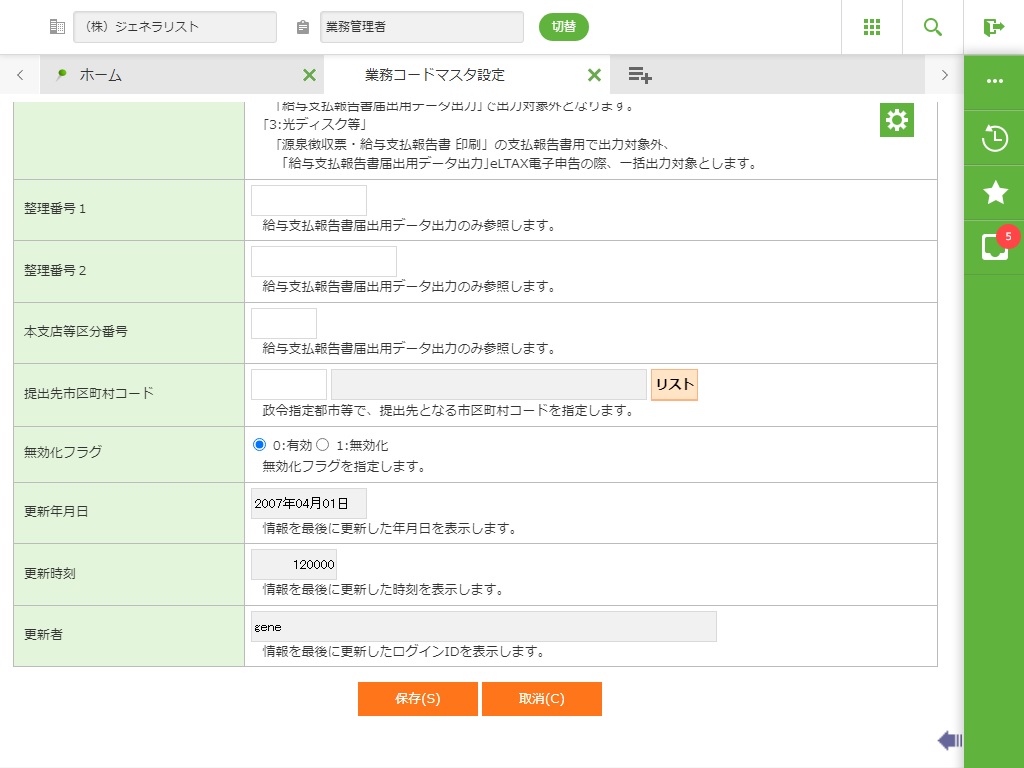Close the 業務コードマスタ設定 tab
Screen dimensions: 1024x768
pos(594,75)
